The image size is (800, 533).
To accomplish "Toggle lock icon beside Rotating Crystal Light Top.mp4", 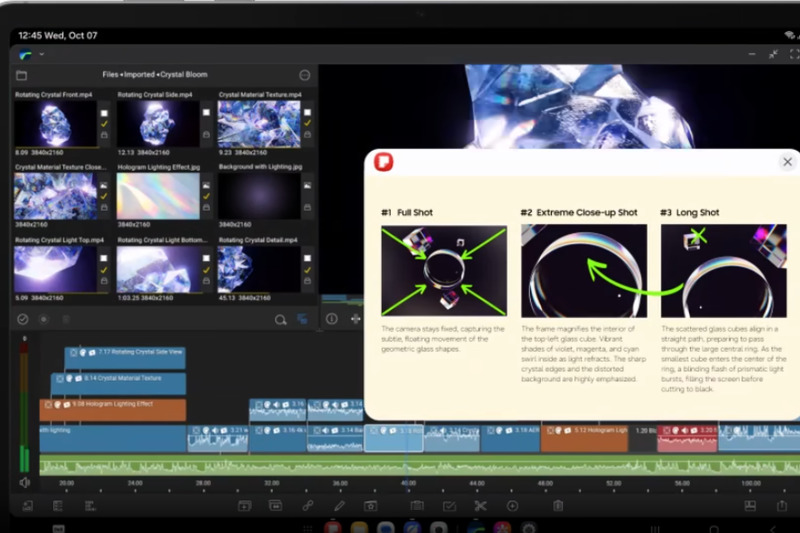I will pos(104,281).
